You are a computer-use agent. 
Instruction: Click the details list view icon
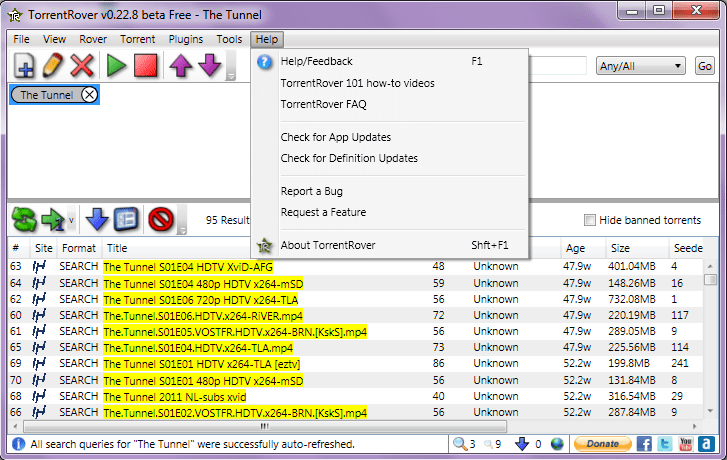(x=127, y=219)
